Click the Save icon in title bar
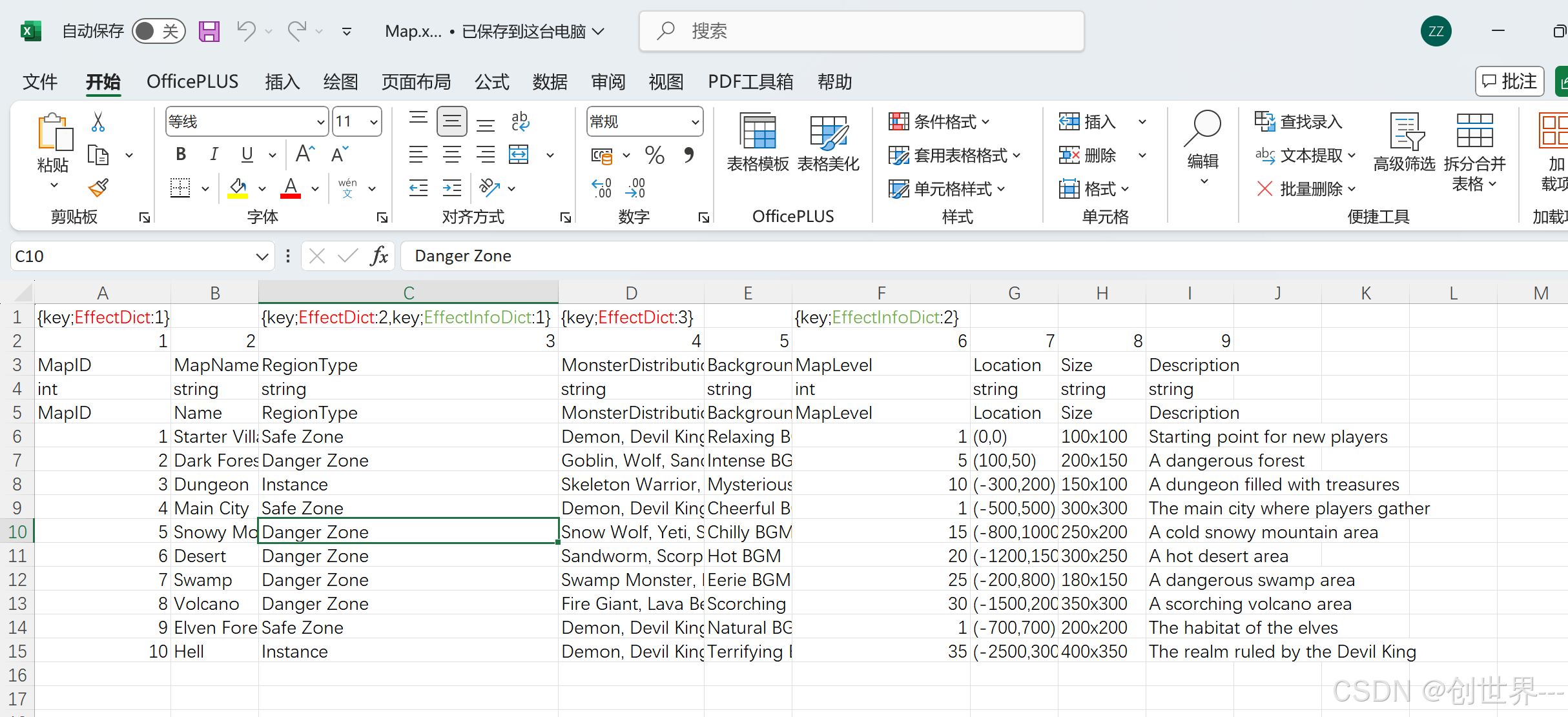Viewport: 1568px width, 717px height. [x=209, y=31]
